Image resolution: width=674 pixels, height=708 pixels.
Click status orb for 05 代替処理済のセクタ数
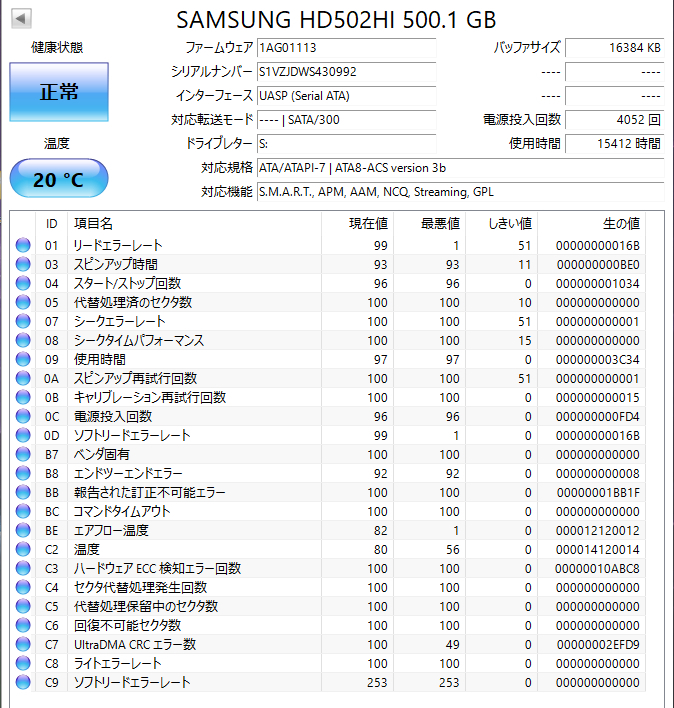click(23, 302)
